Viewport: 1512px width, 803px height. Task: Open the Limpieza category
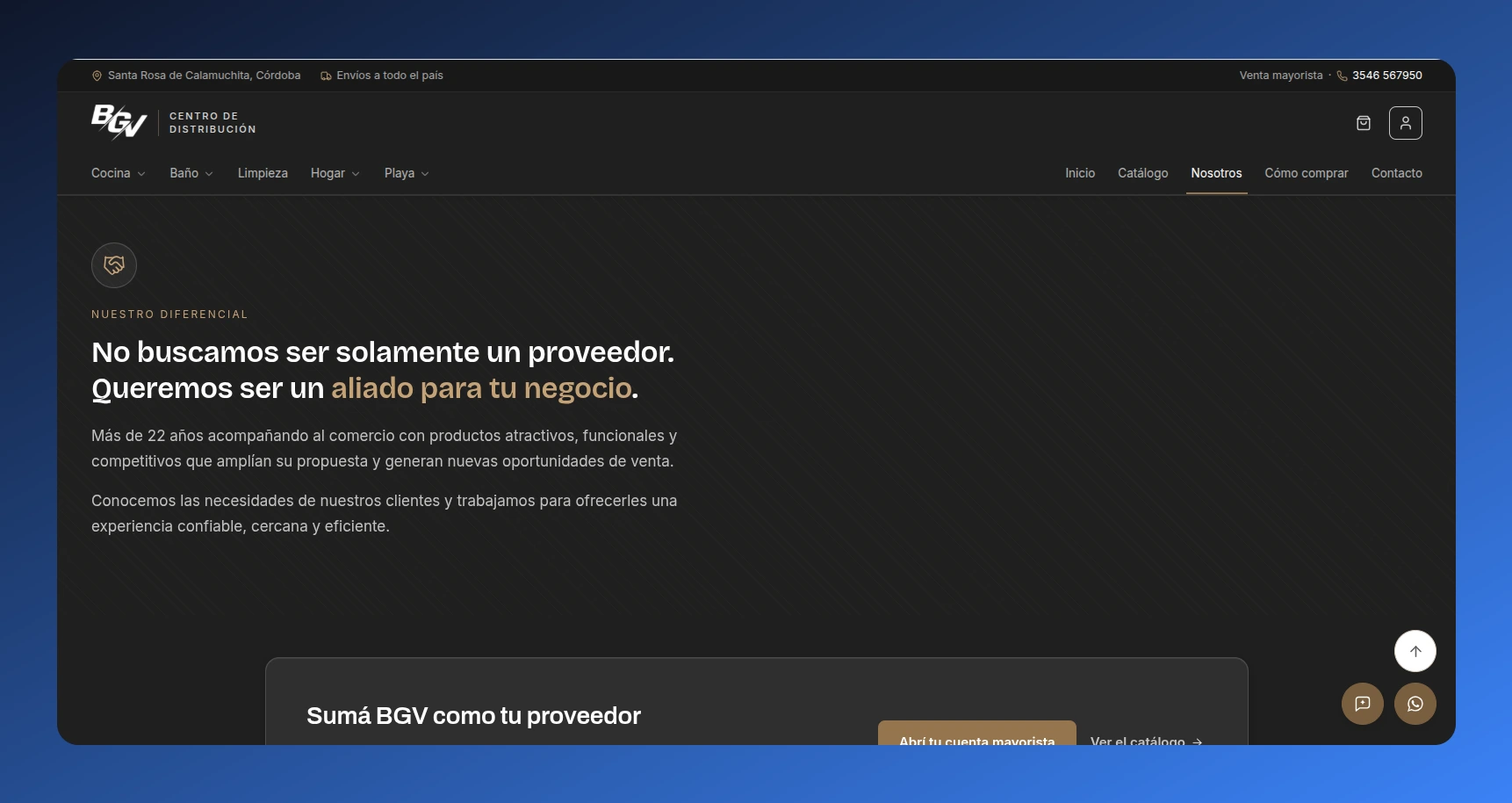(x=263, y=173)
